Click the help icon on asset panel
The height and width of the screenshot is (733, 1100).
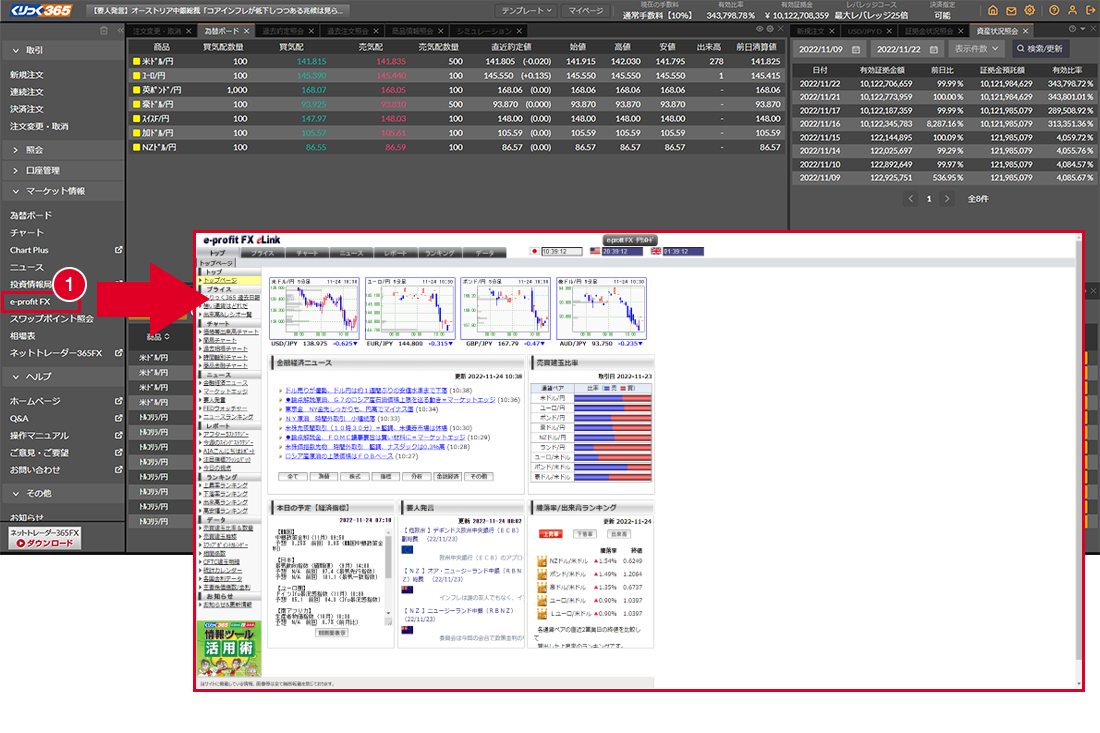[1072, 29]
